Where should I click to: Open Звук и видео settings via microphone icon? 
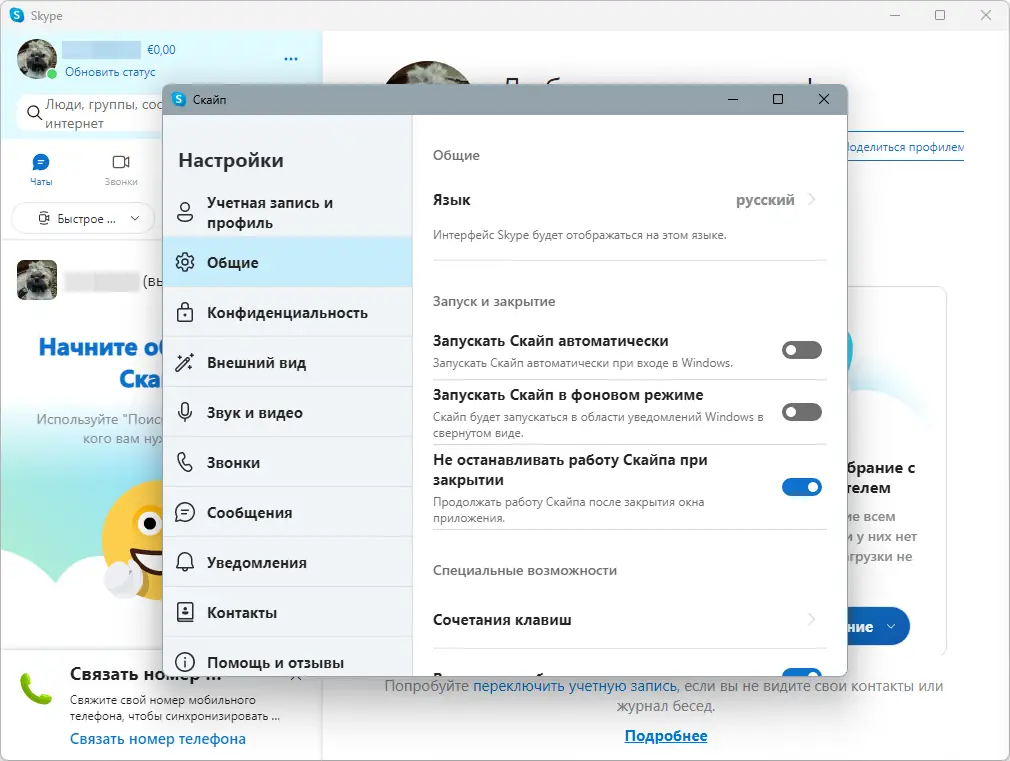[185, 411]
